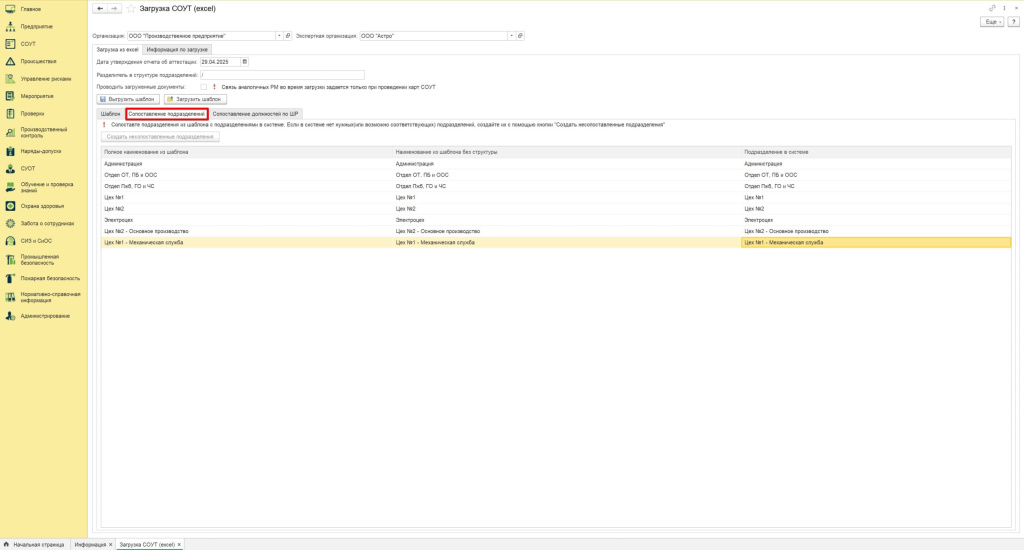Click the question mark help button
This screenshot has width=1024, height=550.
[x=1014, y=22]
